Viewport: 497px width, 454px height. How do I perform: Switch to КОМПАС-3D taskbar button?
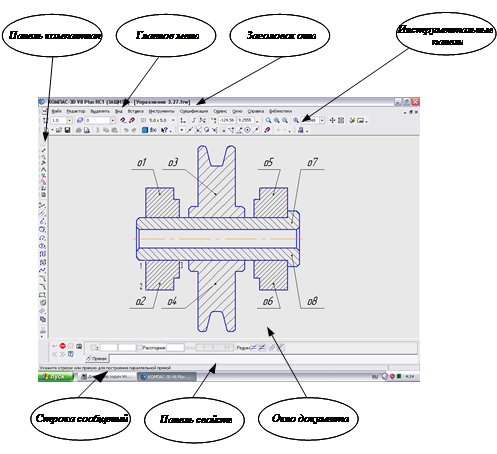pos(166,377)
